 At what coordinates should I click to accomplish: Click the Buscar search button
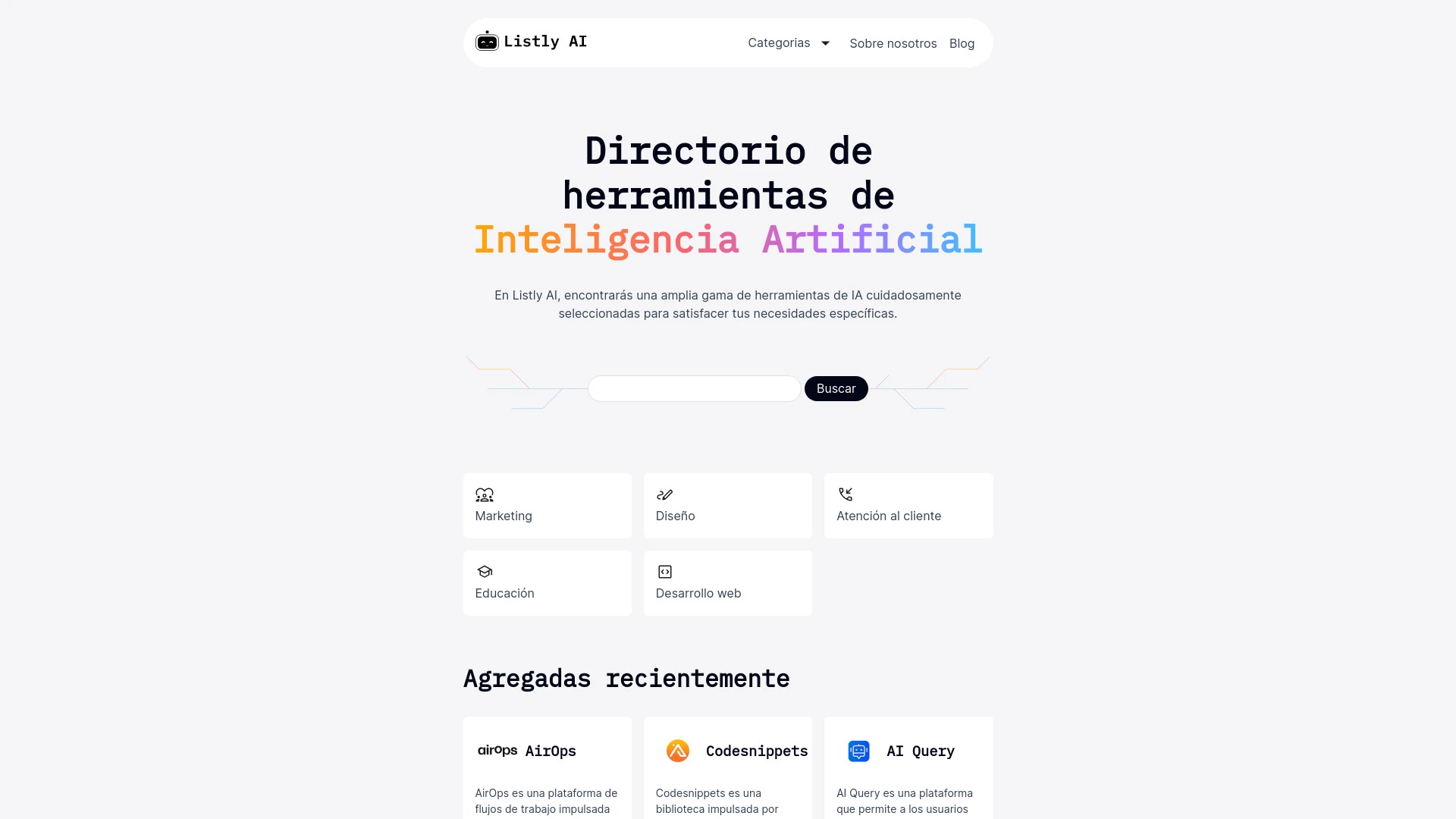[x=836, y=388]
